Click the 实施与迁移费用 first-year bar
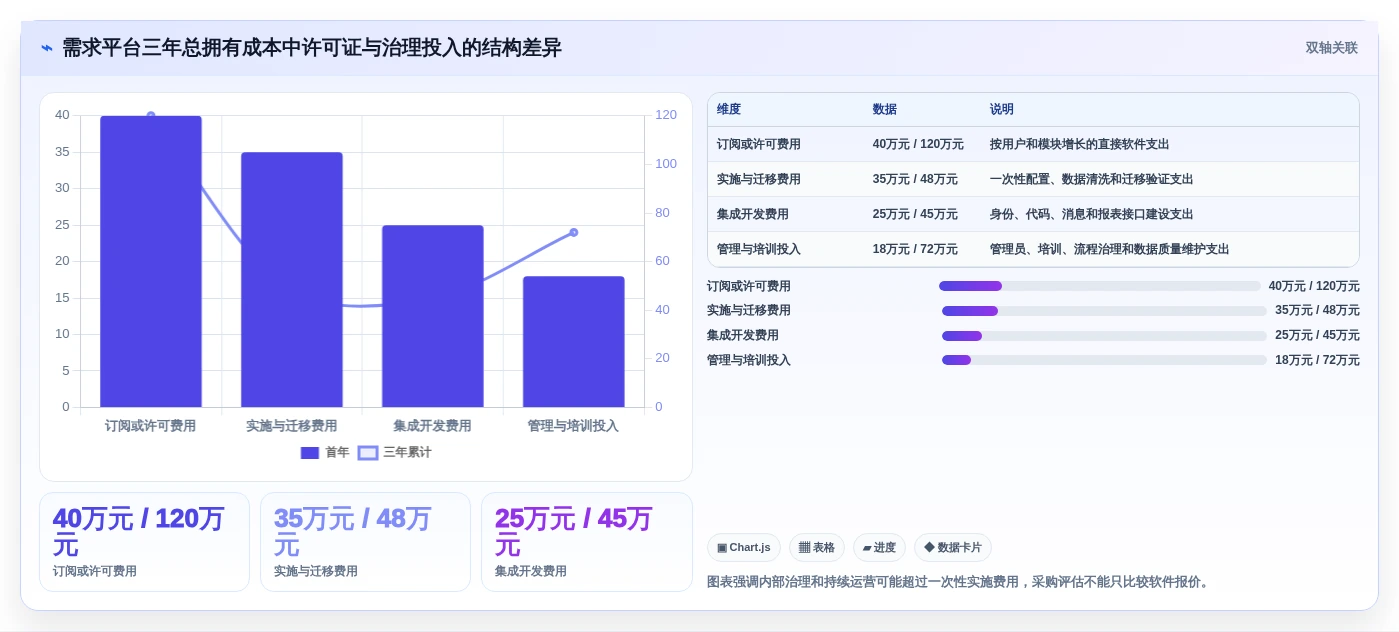The width and height of the screenshot is (1399, 632). [292, 280]
